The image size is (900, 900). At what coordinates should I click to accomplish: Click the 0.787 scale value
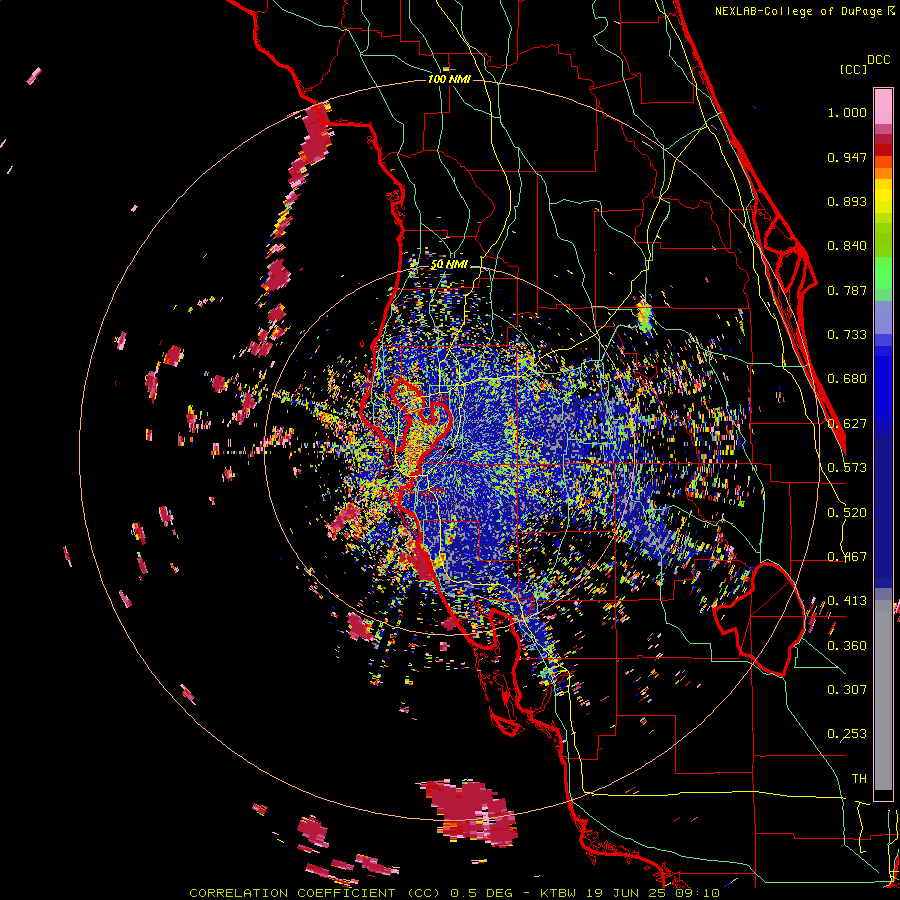847,290
